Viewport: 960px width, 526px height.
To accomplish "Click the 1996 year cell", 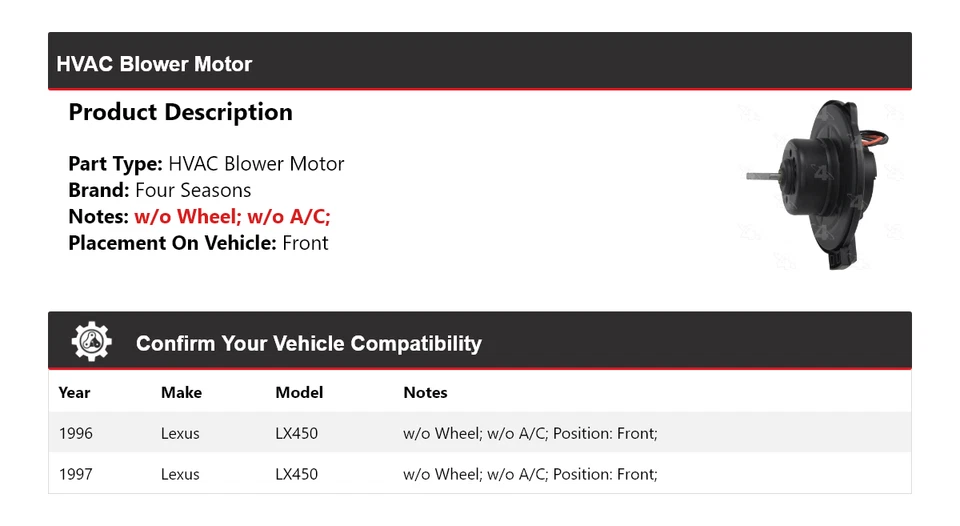I will tap(75, 433).
